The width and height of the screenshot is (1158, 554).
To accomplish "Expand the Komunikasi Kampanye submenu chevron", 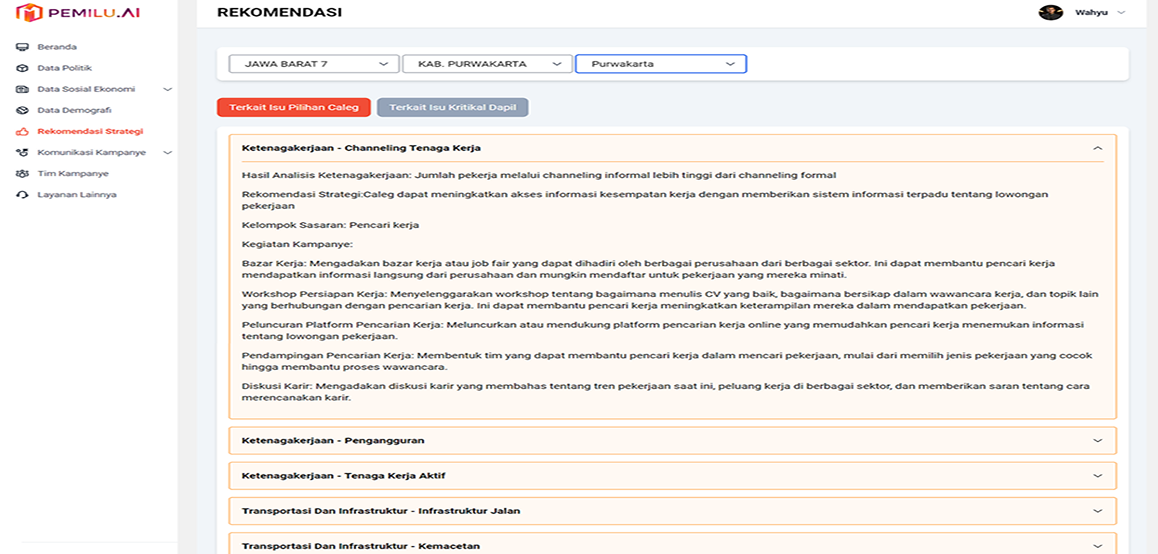I will coord(167,152).
